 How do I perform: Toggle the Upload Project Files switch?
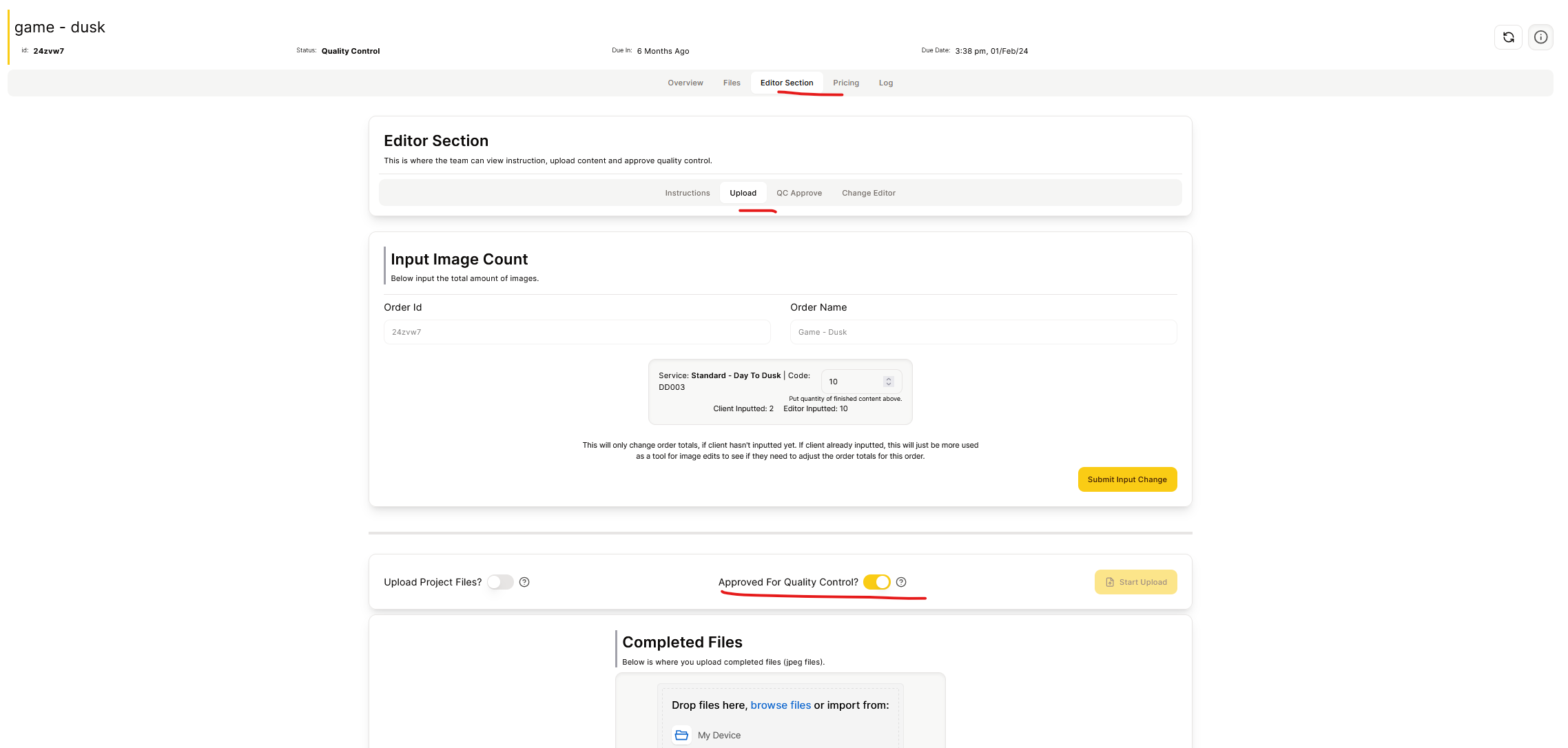(500, 582)
